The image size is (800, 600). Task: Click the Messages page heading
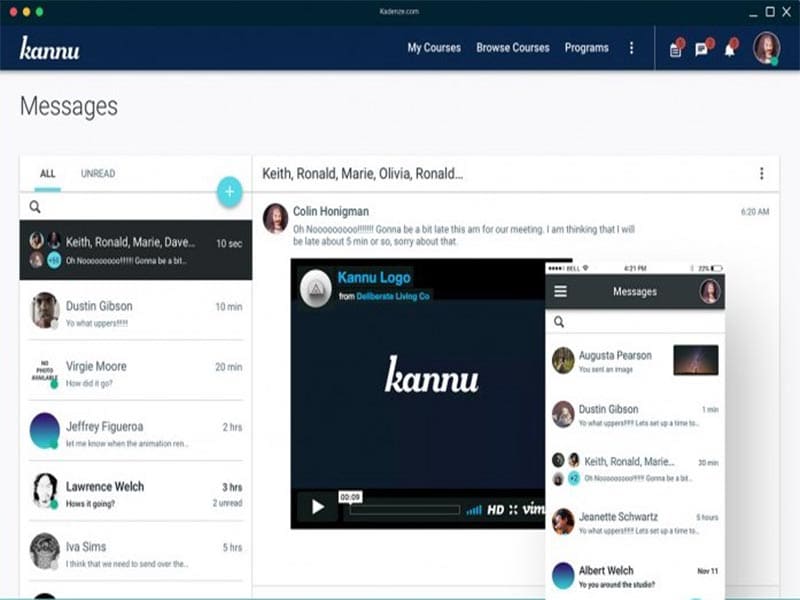click(69, 106)
